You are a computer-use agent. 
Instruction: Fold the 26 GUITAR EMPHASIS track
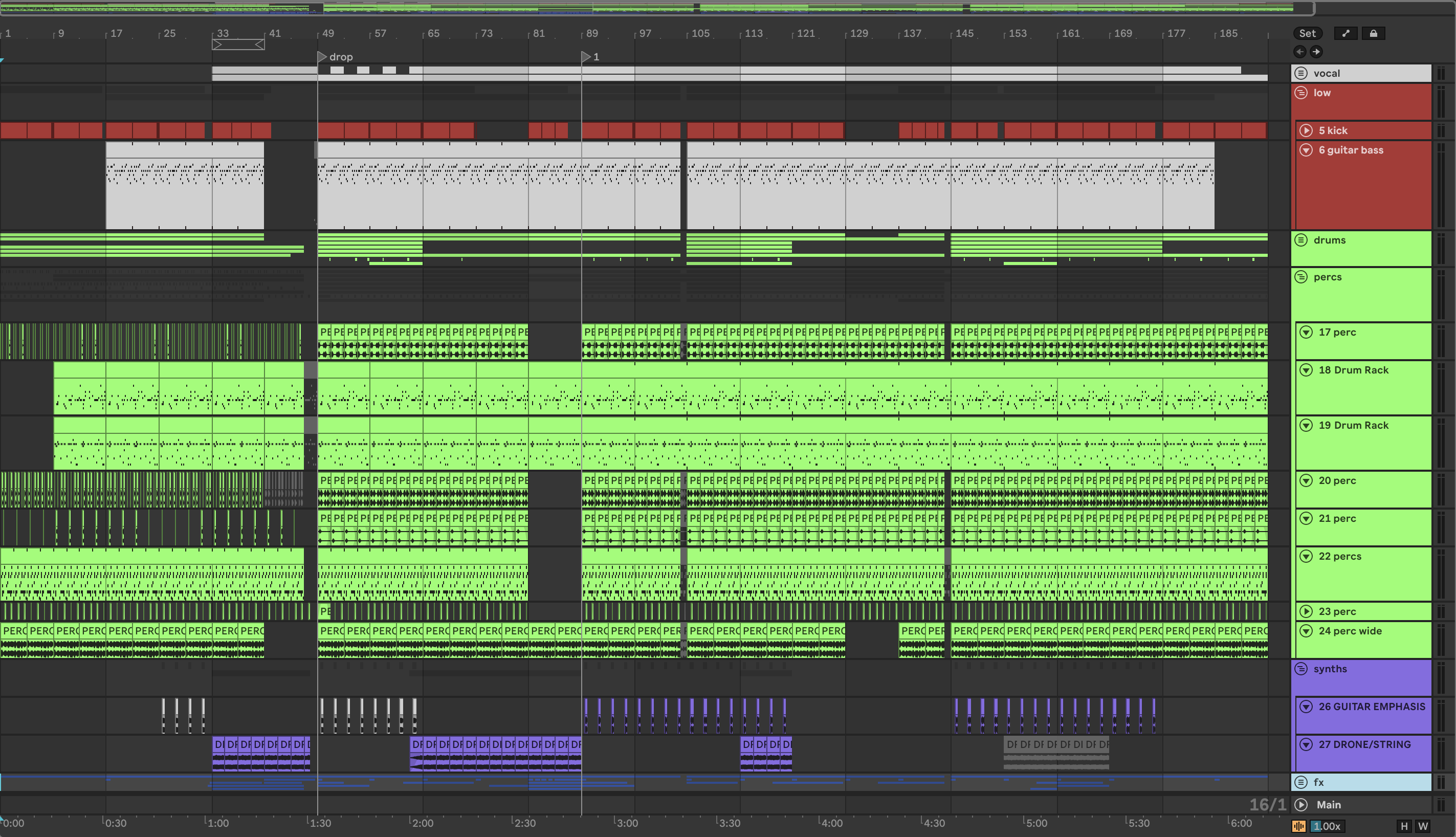(x=1306, y=707)
